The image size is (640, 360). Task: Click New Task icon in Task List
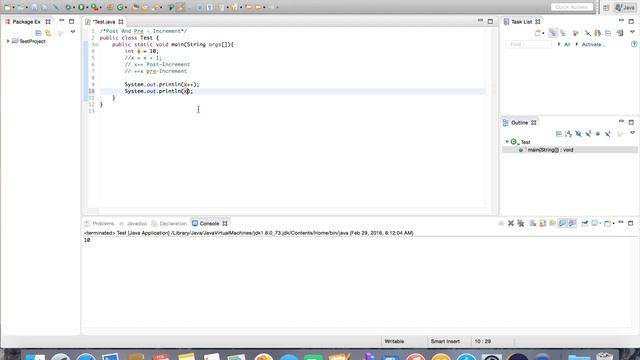tap(538, 33)
